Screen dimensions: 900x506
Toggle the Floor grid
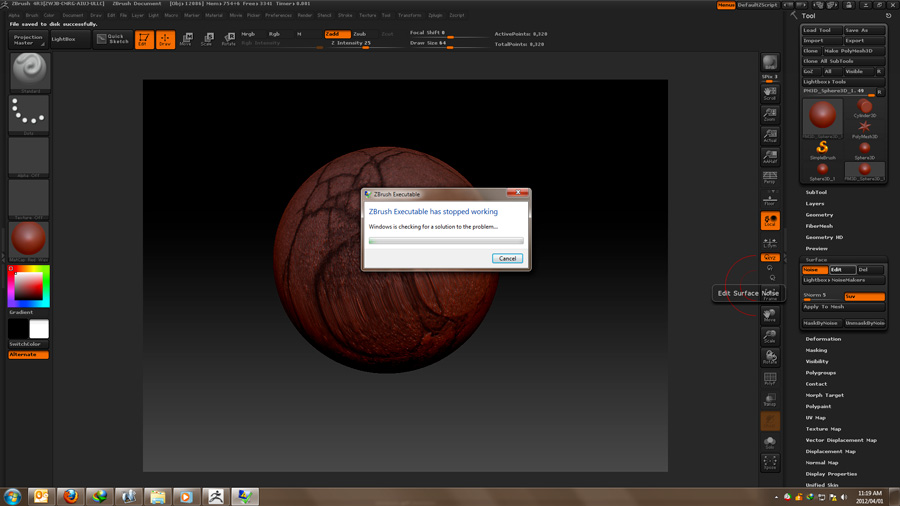[x=770, y=198]
